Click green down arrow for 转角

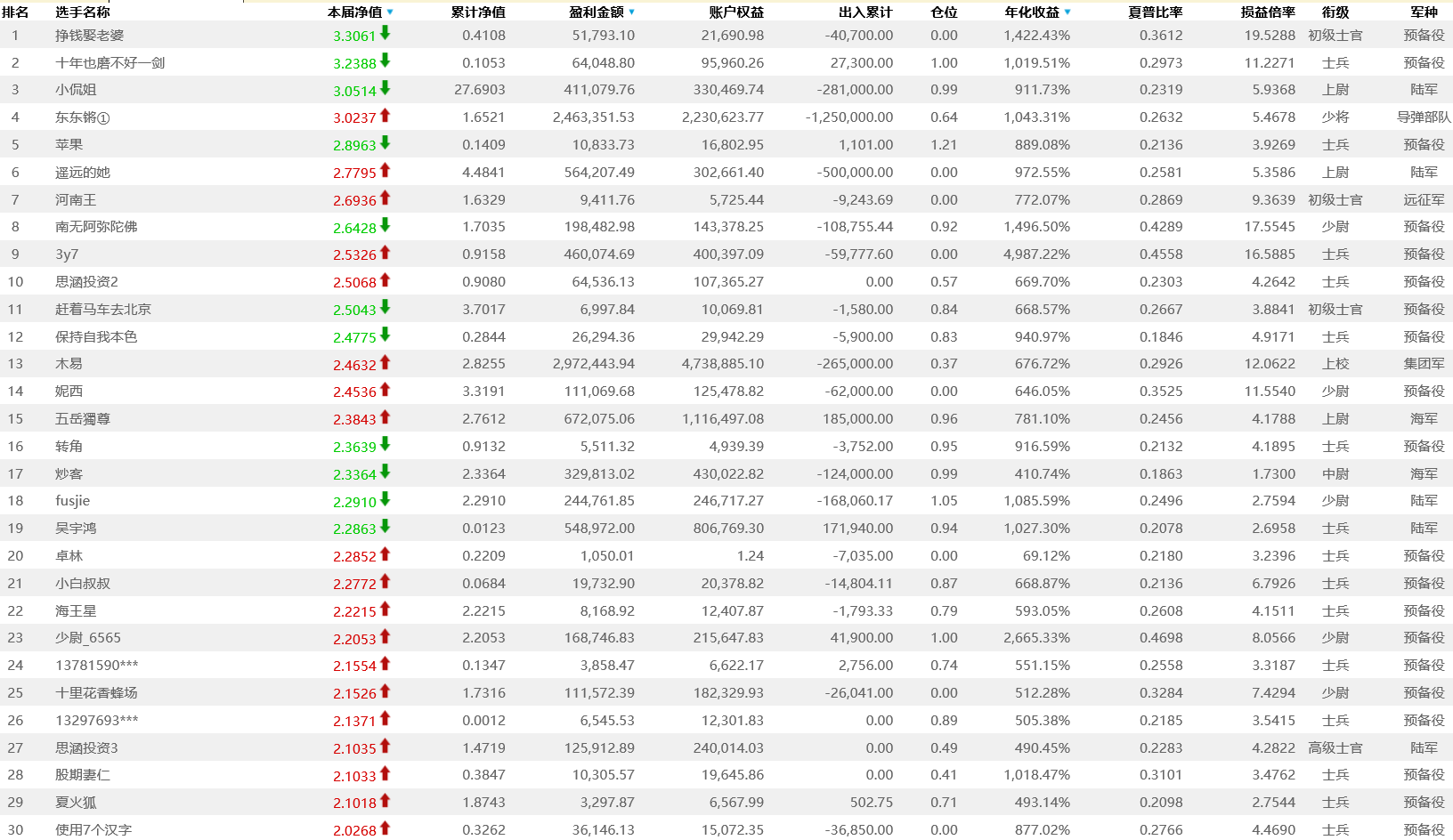pos(386,444)
